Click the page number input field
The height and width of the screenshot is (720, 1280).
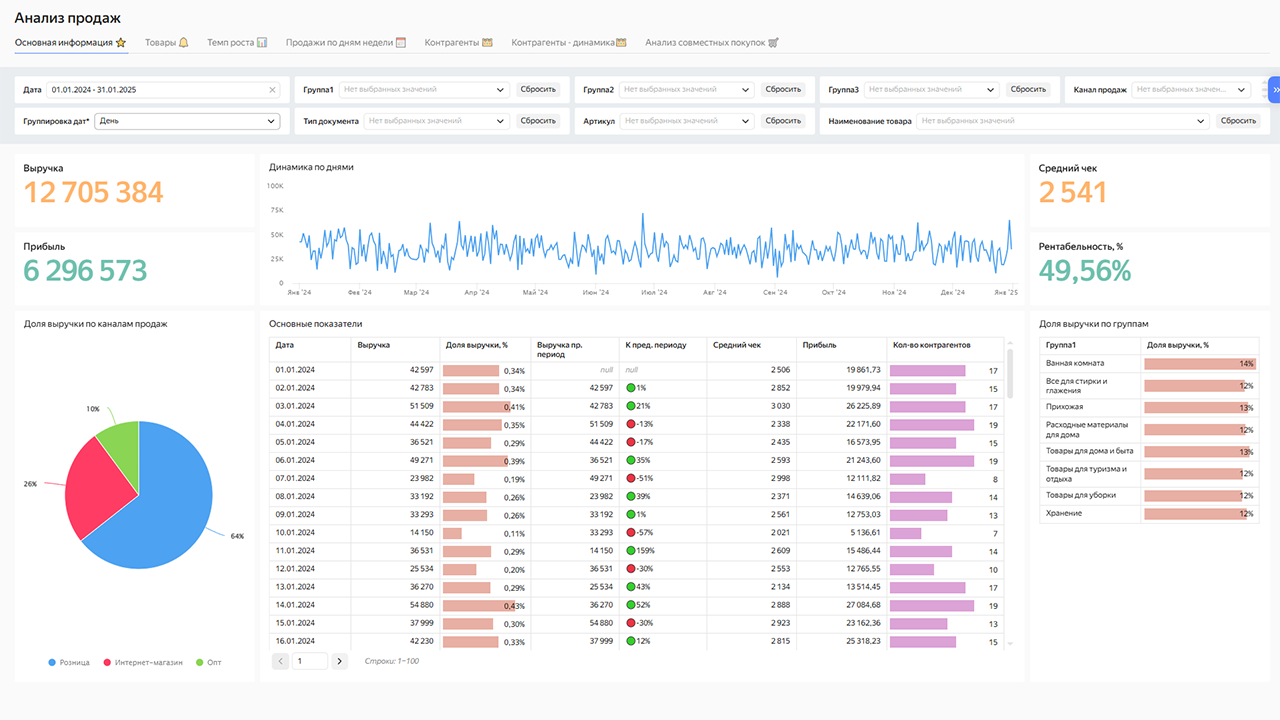pos(310,661)
